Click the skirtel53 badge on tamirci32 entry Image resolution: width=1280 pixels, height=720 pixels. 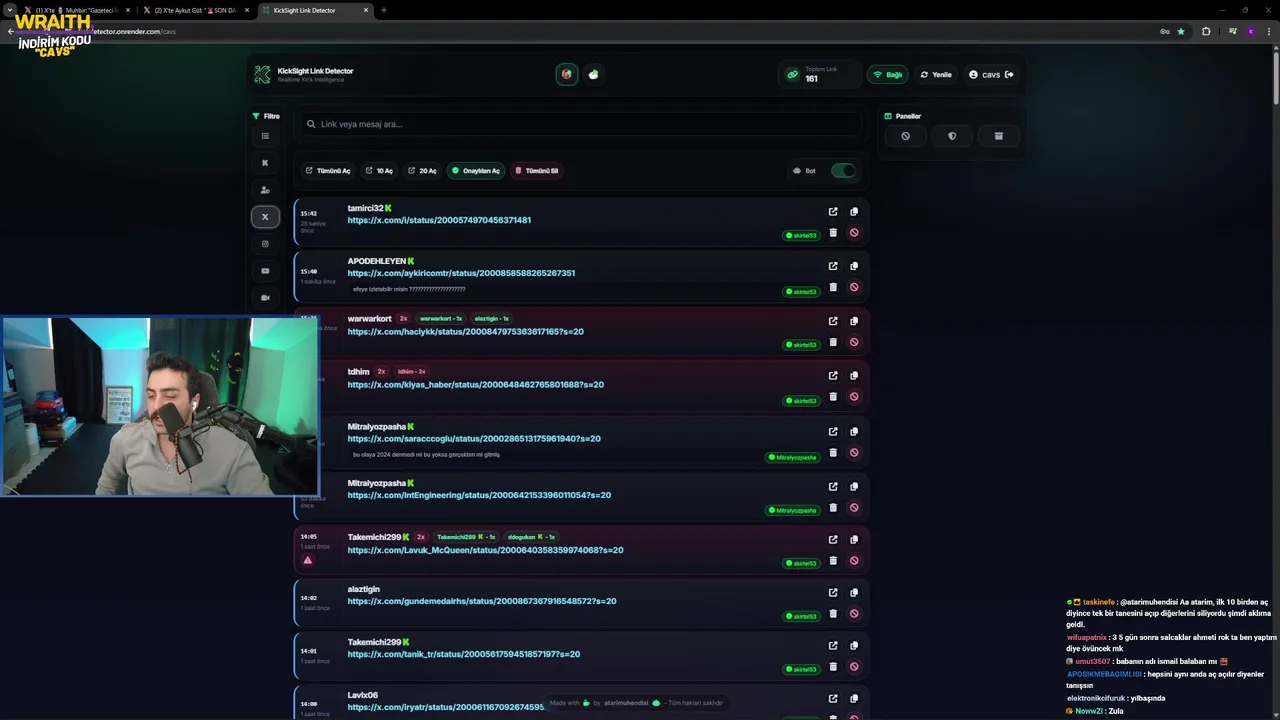pyautogui.click(x=801, y=236)
